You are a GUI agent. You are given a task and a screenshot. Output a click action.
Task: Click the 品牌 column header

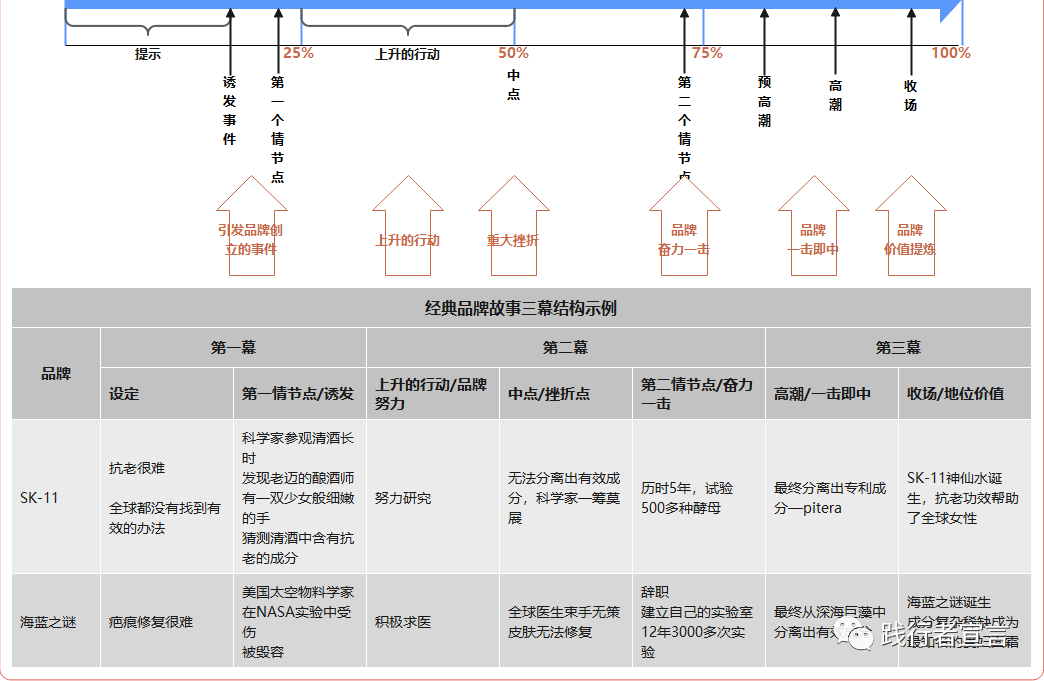[x=56, y=373]
